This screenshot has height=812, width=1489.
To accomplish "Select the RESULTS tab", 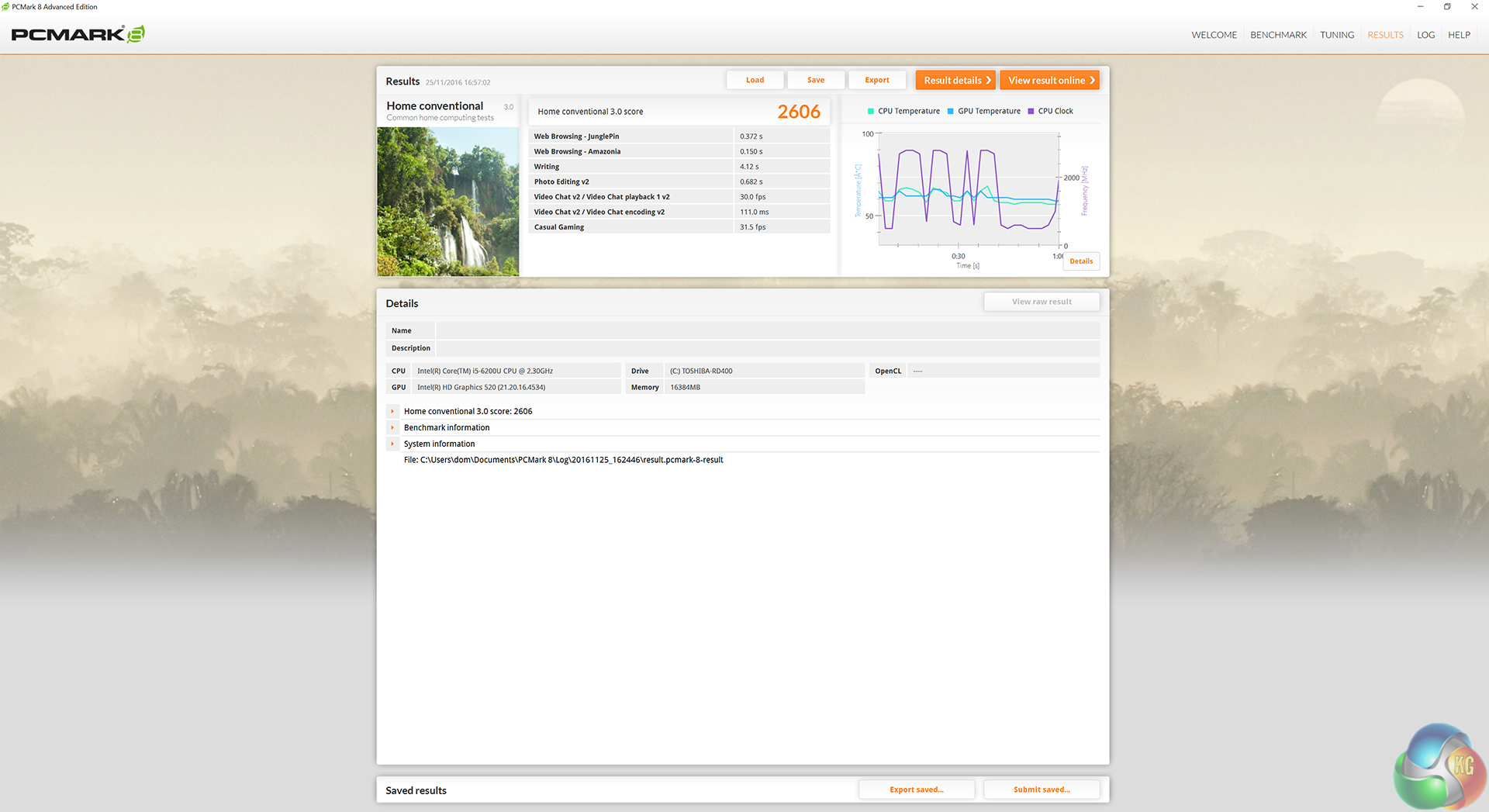I will pyautogui.click(x=1385, y=35).
